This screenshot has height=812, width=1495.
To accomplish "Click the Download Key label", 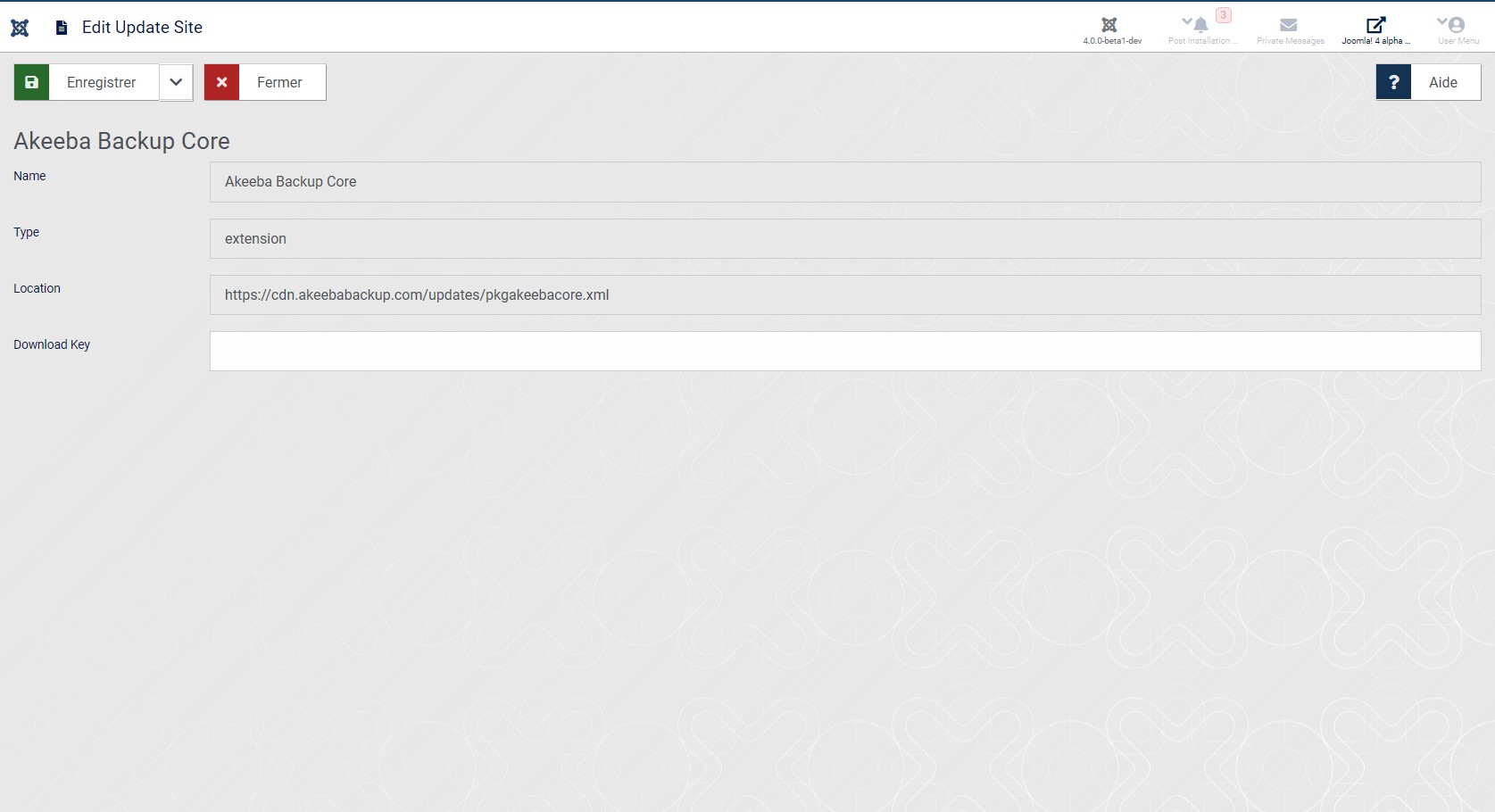I will point(52,344).
